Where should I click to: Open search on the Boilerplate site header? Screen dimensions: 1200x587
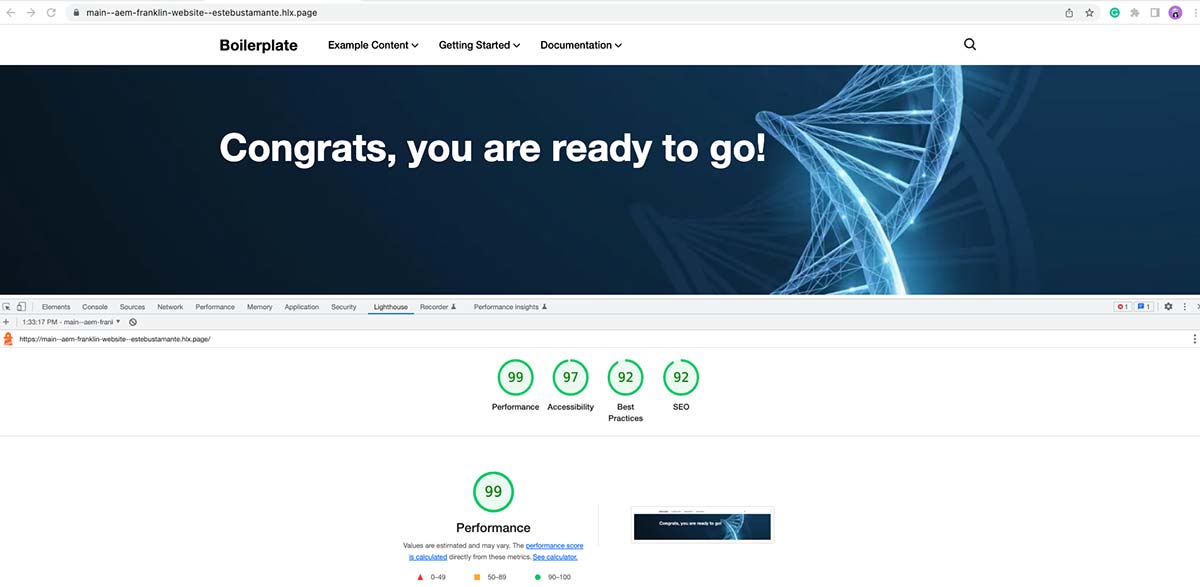(x=969, y=44)
